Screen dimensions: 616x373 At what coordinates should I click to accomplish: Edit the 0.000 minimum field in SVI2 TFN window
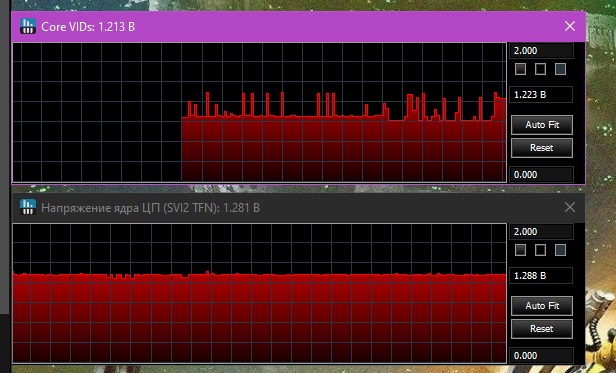pos(541,356)
